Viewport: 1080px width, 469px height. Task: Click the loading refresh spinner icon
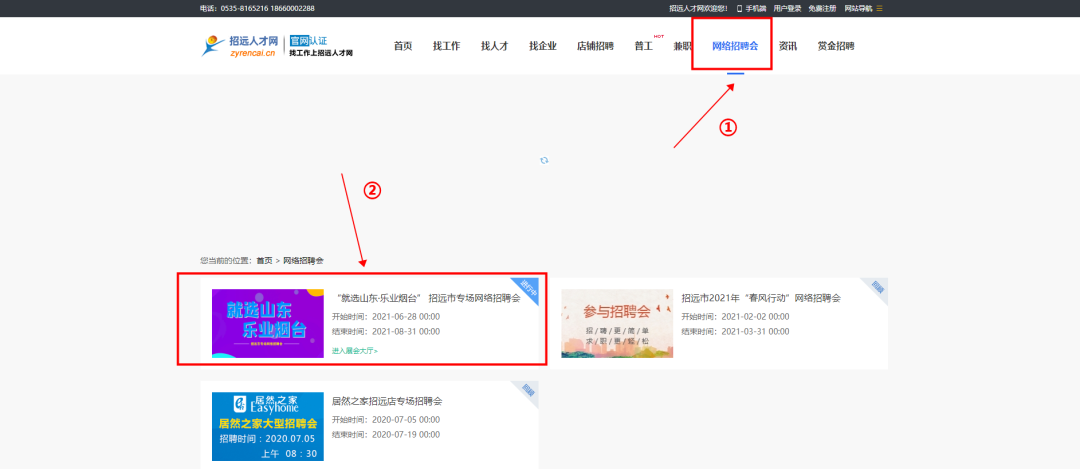tap(544, 160)
